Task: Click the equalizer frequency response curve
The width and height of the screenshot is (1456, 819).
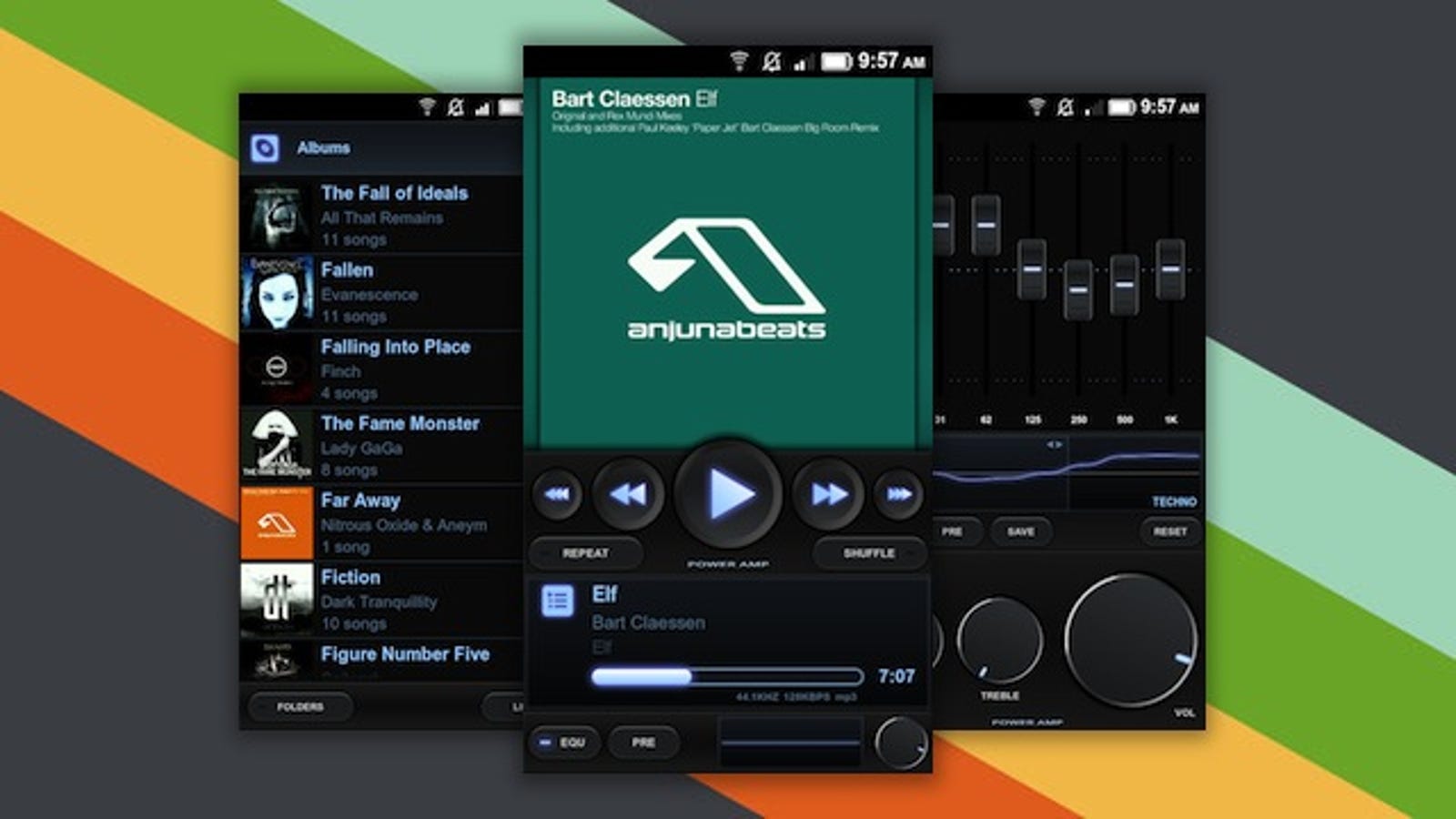Action: click(x=1067, y=471)
